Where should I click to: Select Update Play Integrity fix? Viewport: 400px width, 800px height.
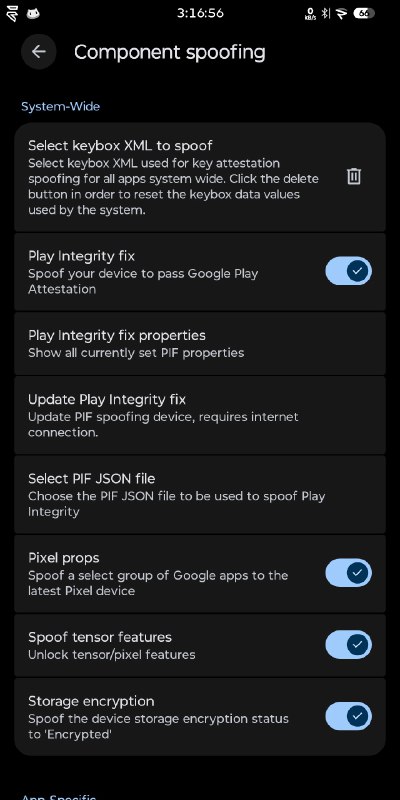[200, 415]
